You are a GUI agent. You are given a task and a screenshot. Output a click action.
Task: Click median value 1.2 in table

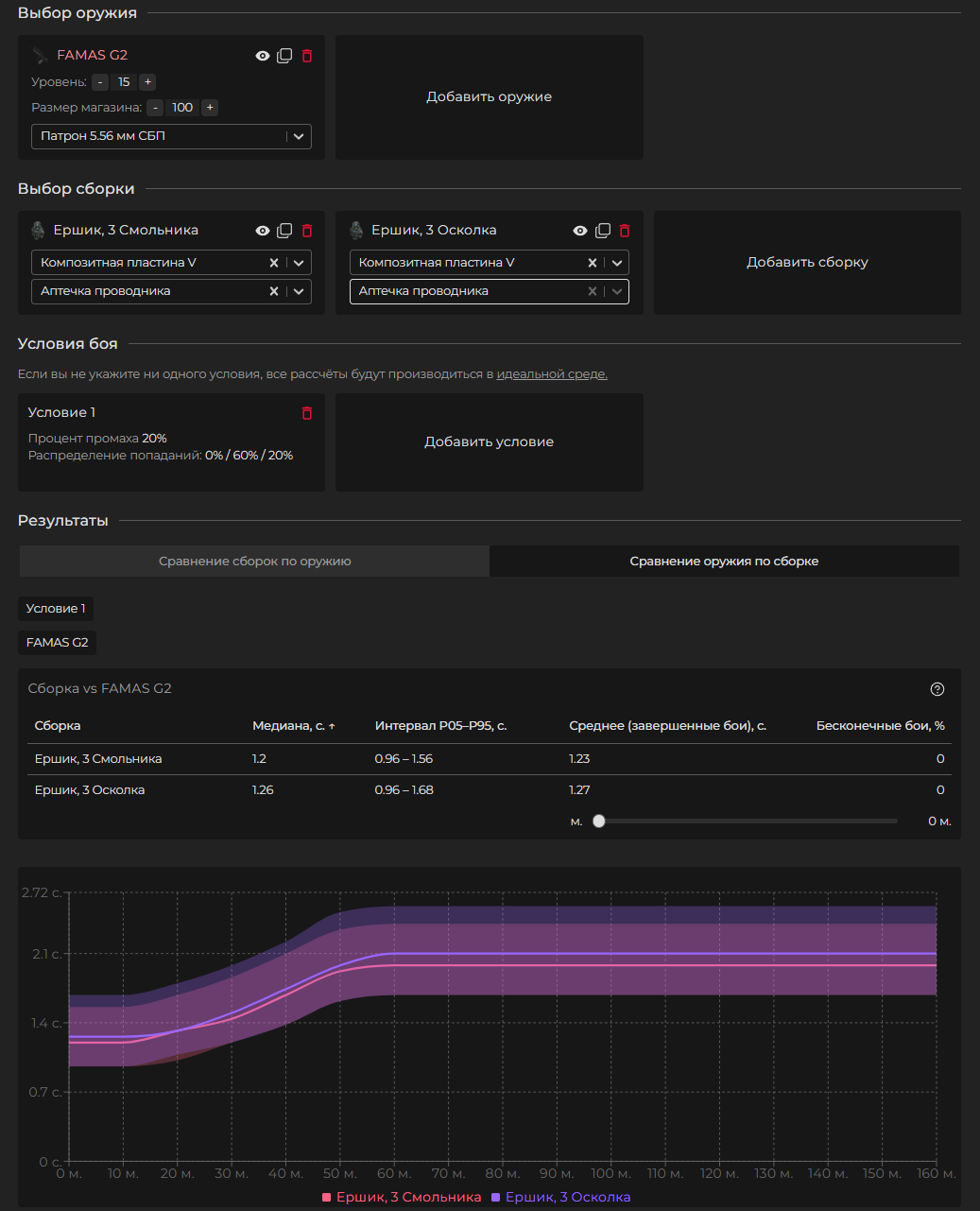[259, 759]
